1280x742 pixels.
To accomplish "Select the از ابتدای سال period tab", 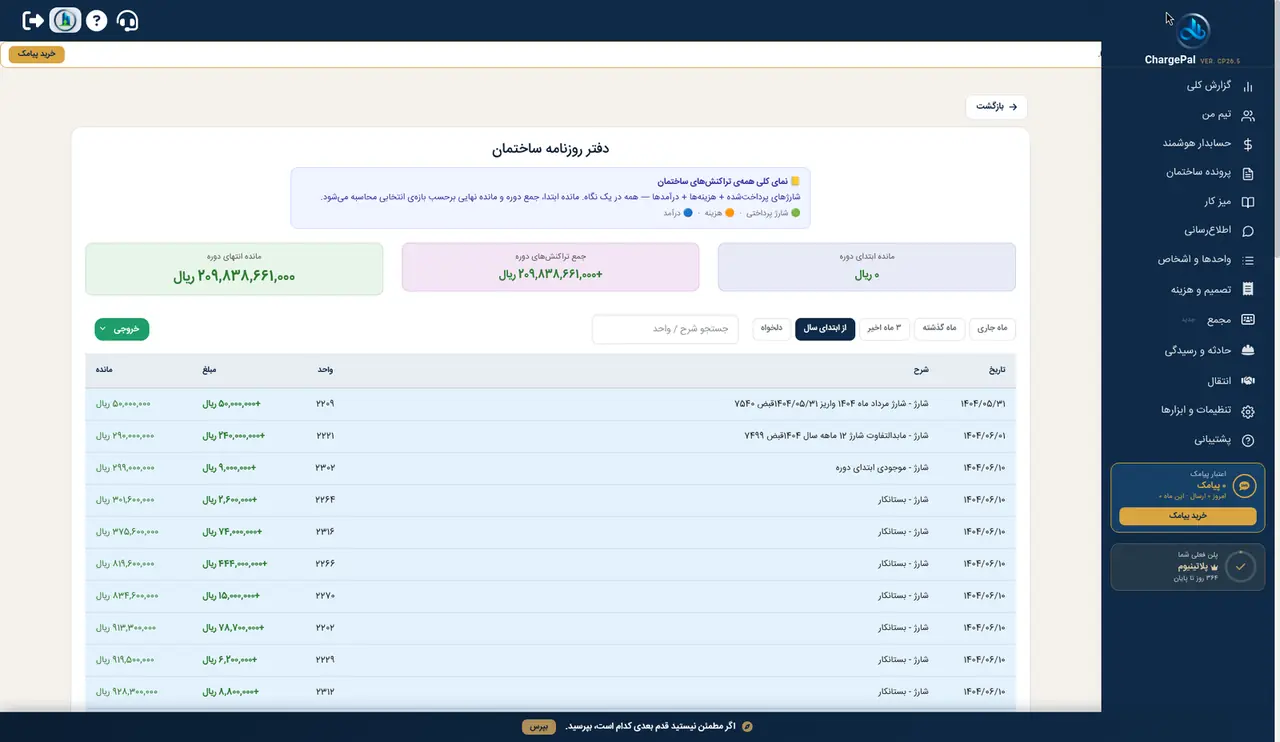I will (825, 328).
